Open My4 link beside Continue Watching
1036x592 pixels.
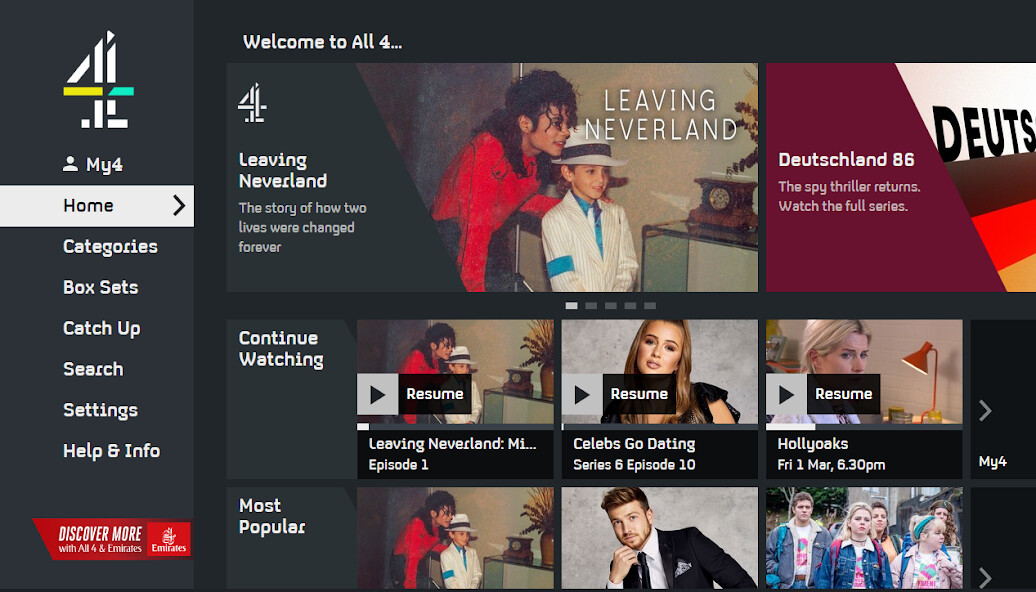992,461
